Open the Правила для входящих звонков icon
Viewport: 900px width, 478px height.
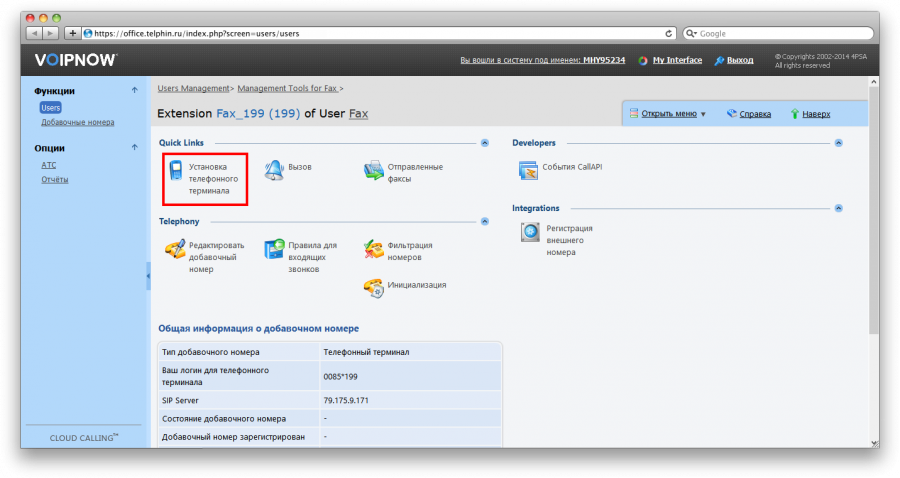[x=274, y=249]
